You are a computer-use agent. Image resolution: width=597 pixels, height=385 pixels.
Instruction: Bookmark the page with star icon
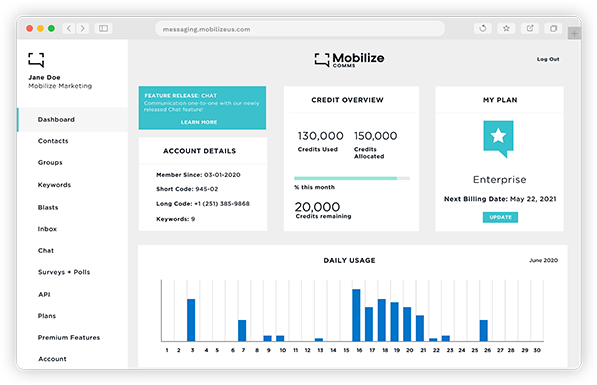506,28
